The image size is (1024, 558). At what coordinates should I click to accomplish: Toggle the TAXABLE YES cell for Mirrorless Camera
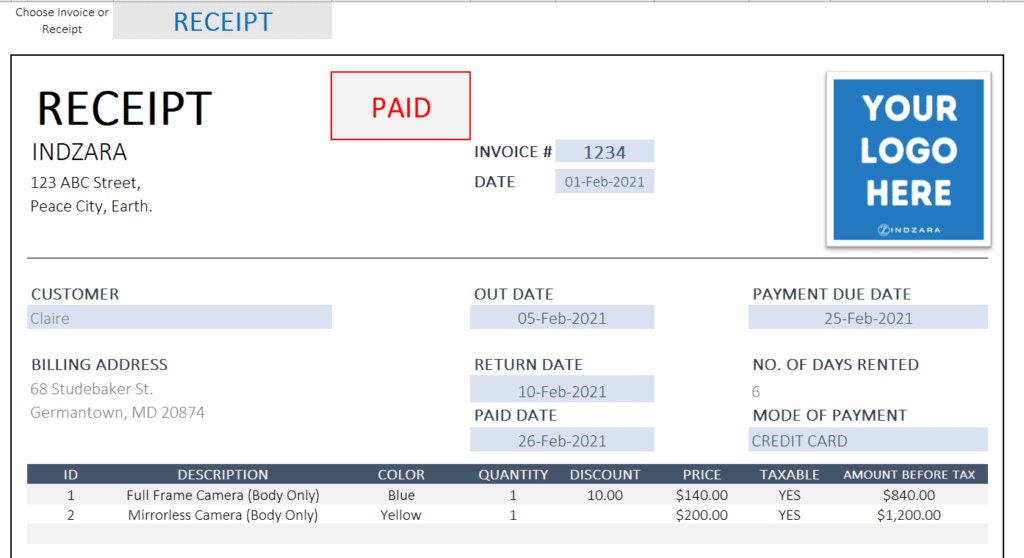click(789, 515)
